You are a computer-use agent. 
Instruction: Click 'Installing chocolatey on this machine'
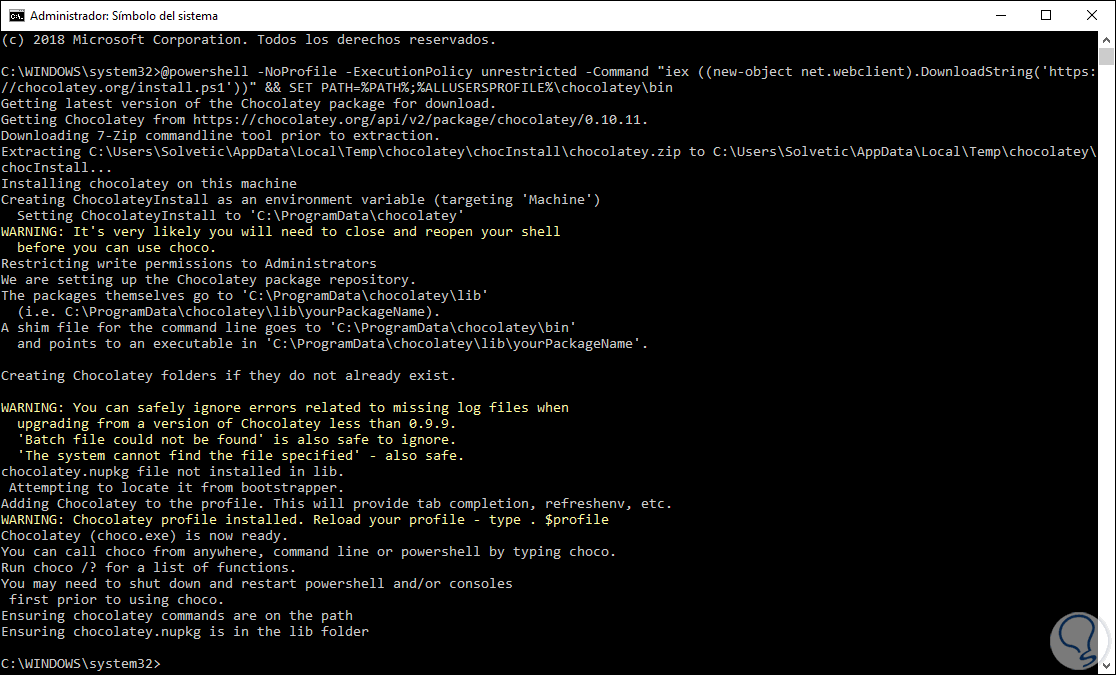coord(149,184)
